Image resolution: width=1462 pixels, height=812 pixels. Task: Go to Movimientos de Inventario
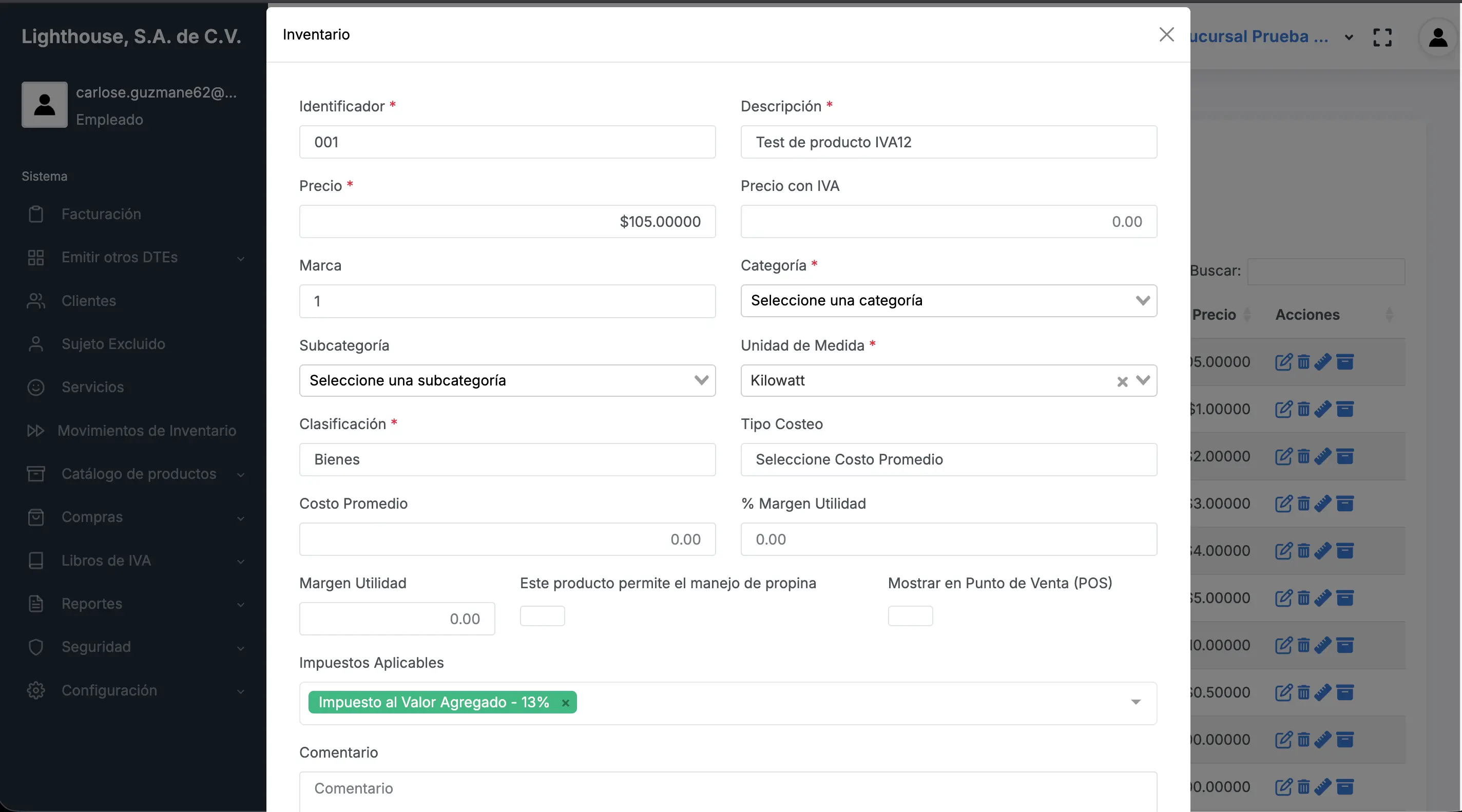pos(146,431)
